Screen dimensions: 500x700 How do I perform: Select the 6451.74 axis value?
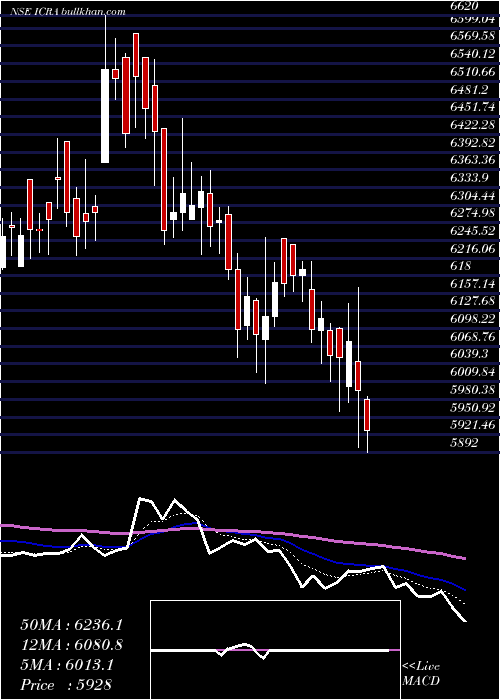(473, 107)
